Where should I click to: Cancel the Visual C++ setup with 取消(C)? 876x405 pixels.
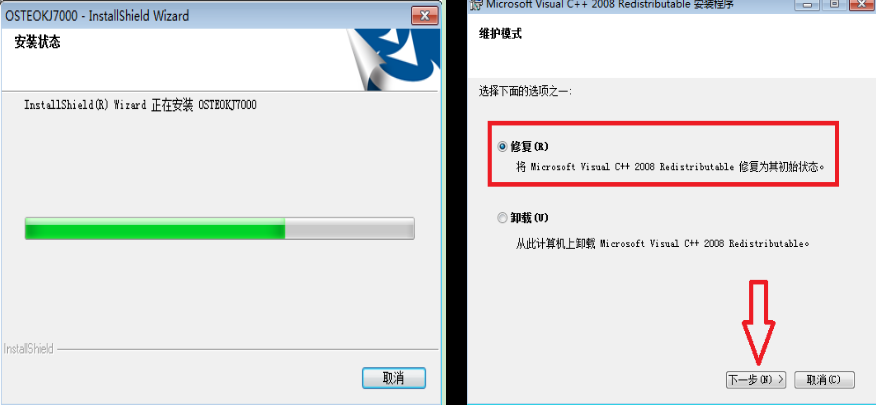(824, 380)
